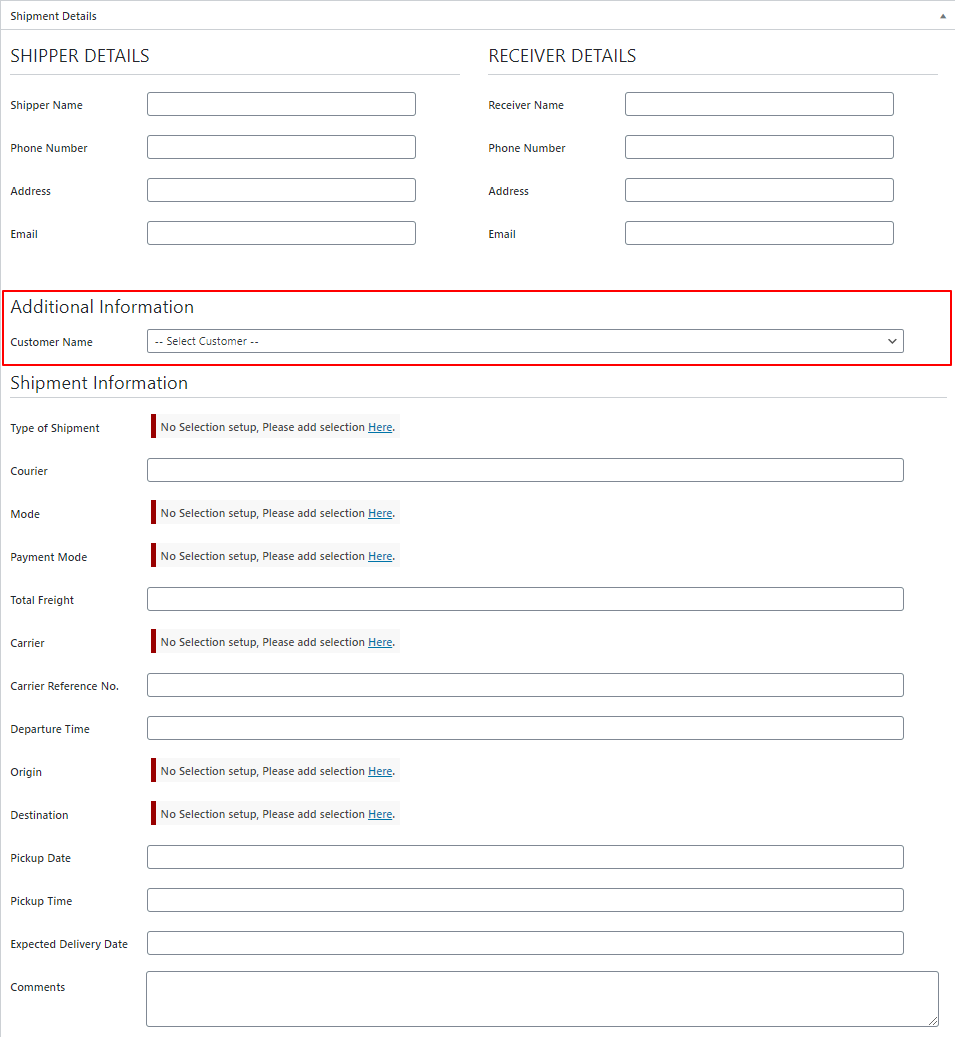Click the Total Freight input field

pos(525,599)
